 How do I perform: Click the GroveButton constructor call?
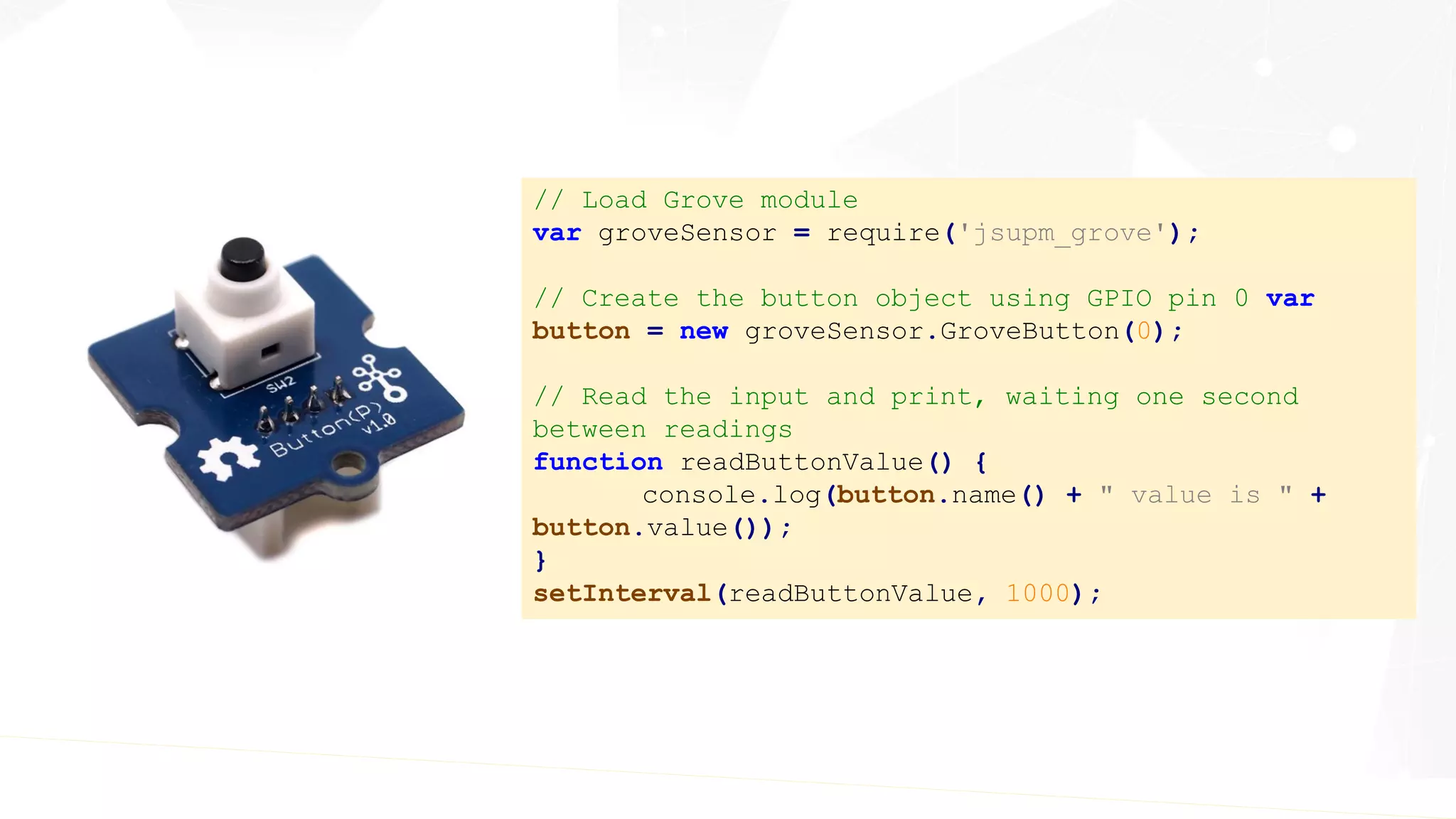coord(1029,331)
